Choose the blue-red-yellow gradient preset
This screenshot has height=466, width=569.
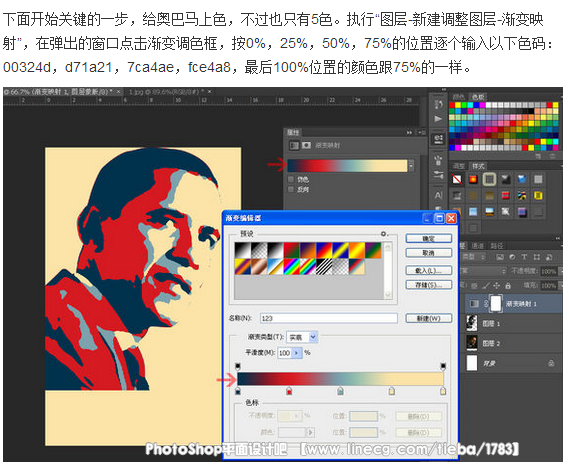(324, 250)
